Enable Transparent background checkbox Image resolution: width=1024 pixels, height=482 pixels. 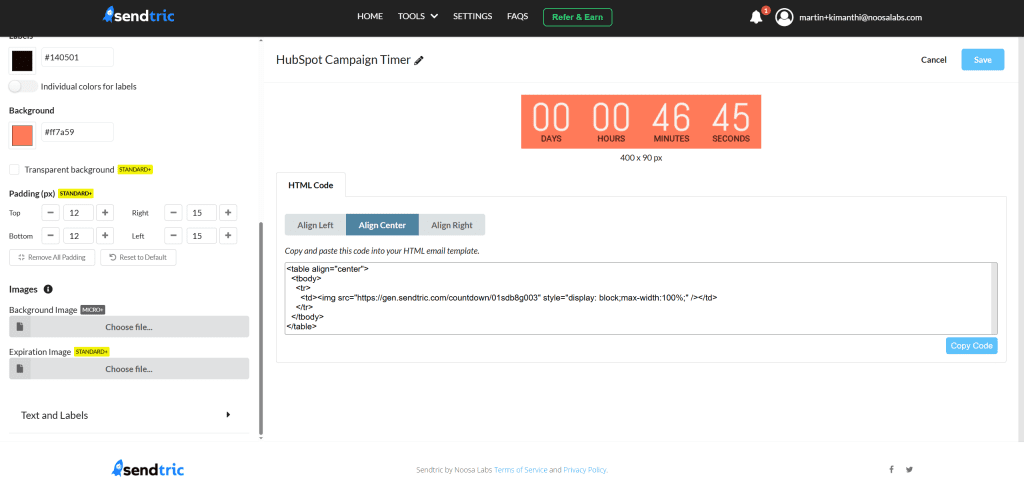[14, 170]
